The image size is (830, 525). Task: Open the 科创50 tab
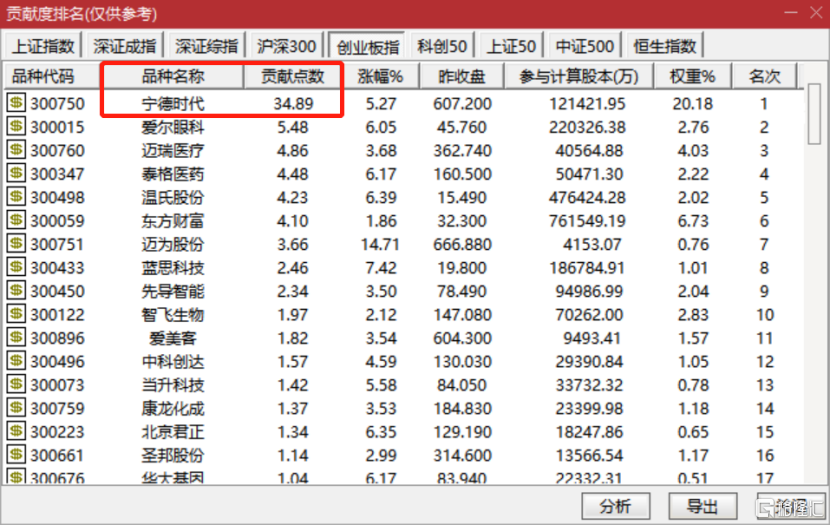[441, 46]
